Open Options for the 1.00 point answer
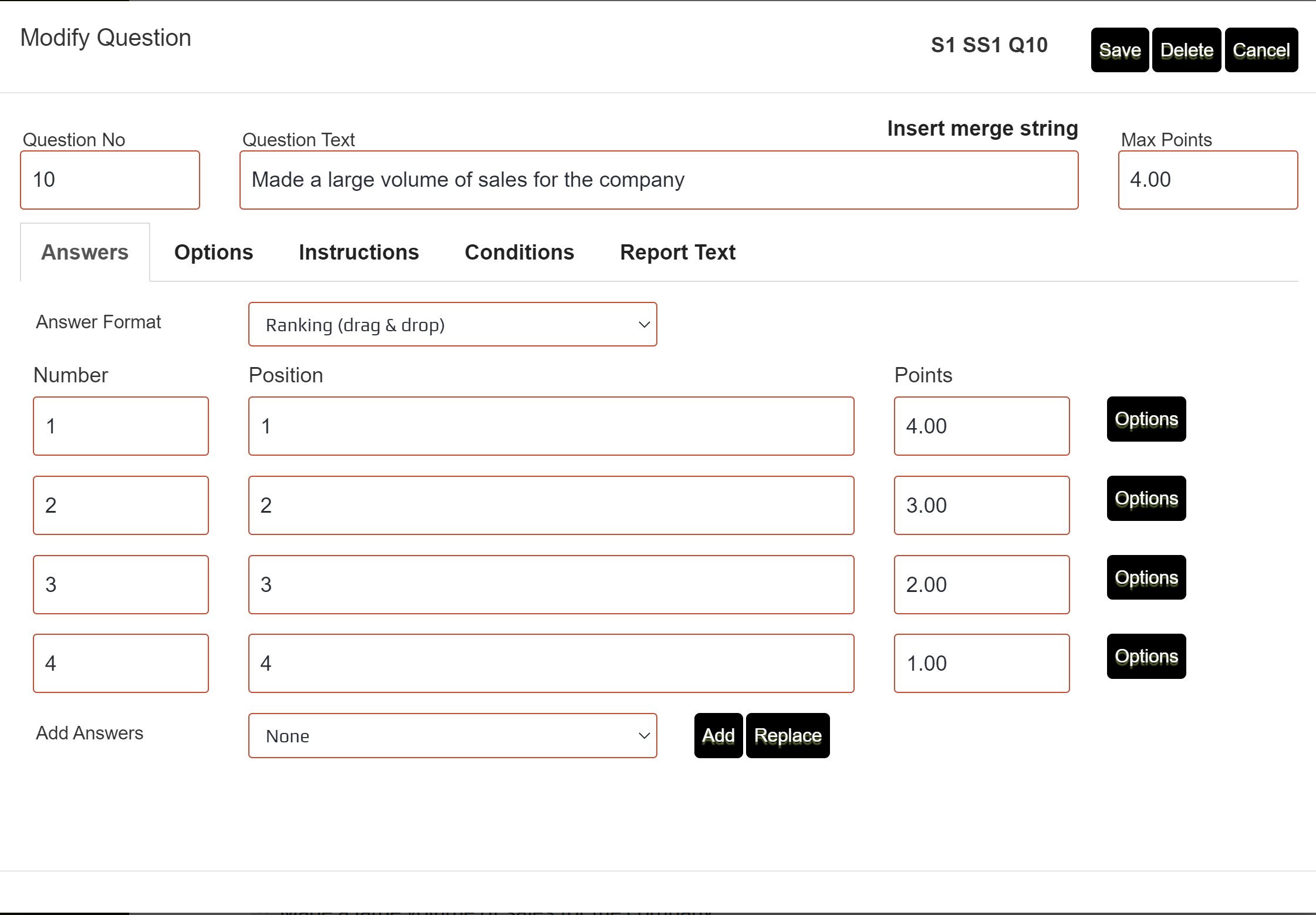1316x915 pixels. [1145, 656]
